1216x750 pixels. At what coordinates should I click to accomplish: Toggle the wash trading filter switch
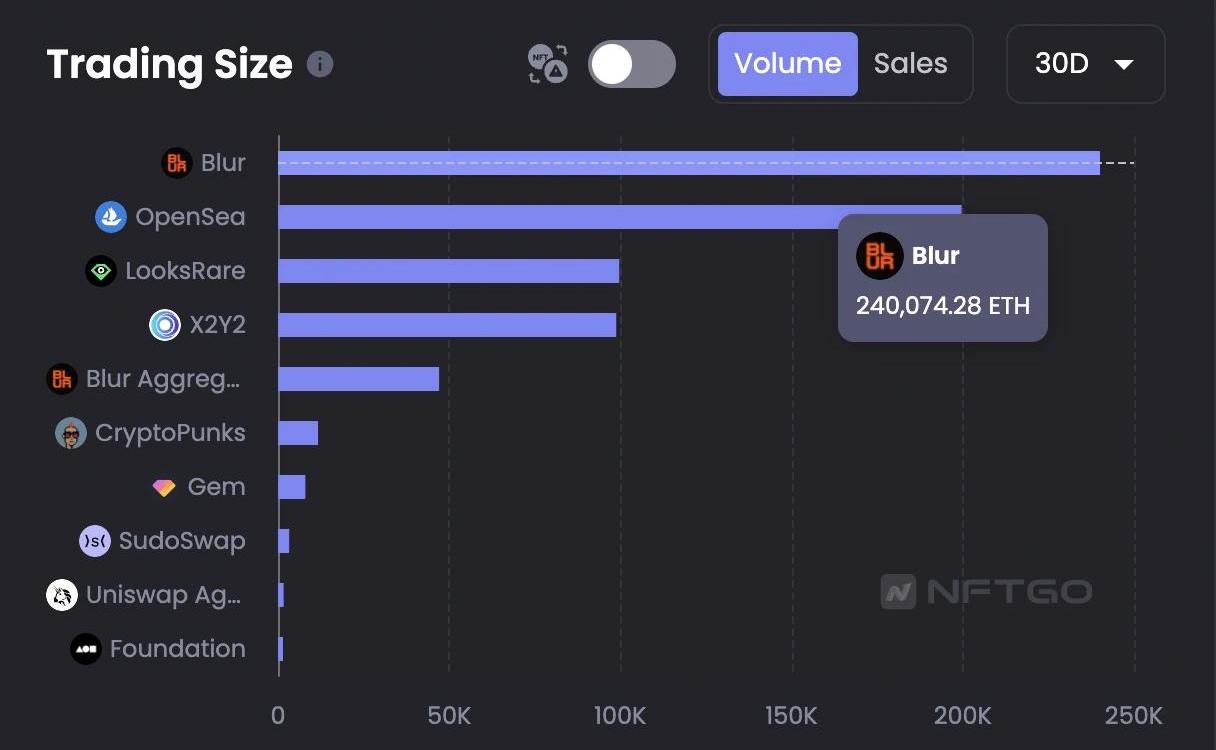coord(631,64)
